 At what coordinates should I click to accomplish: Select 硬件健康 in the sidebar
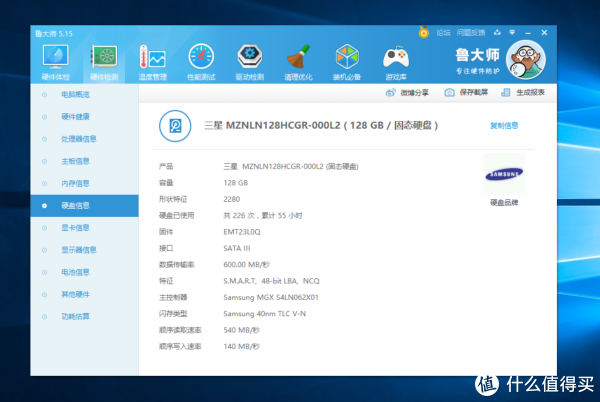point(85,117)
